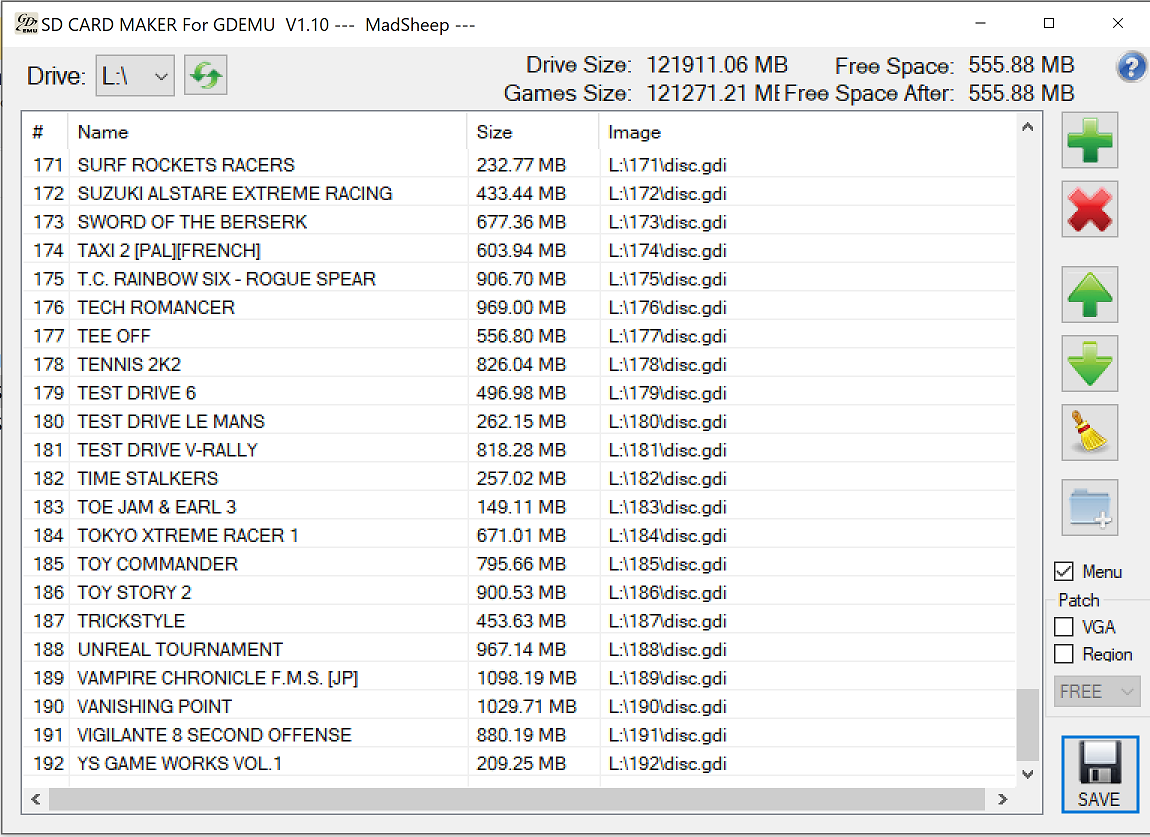1150x837 pixels.
Task: Click the Image column header
Action: [807, 132]
